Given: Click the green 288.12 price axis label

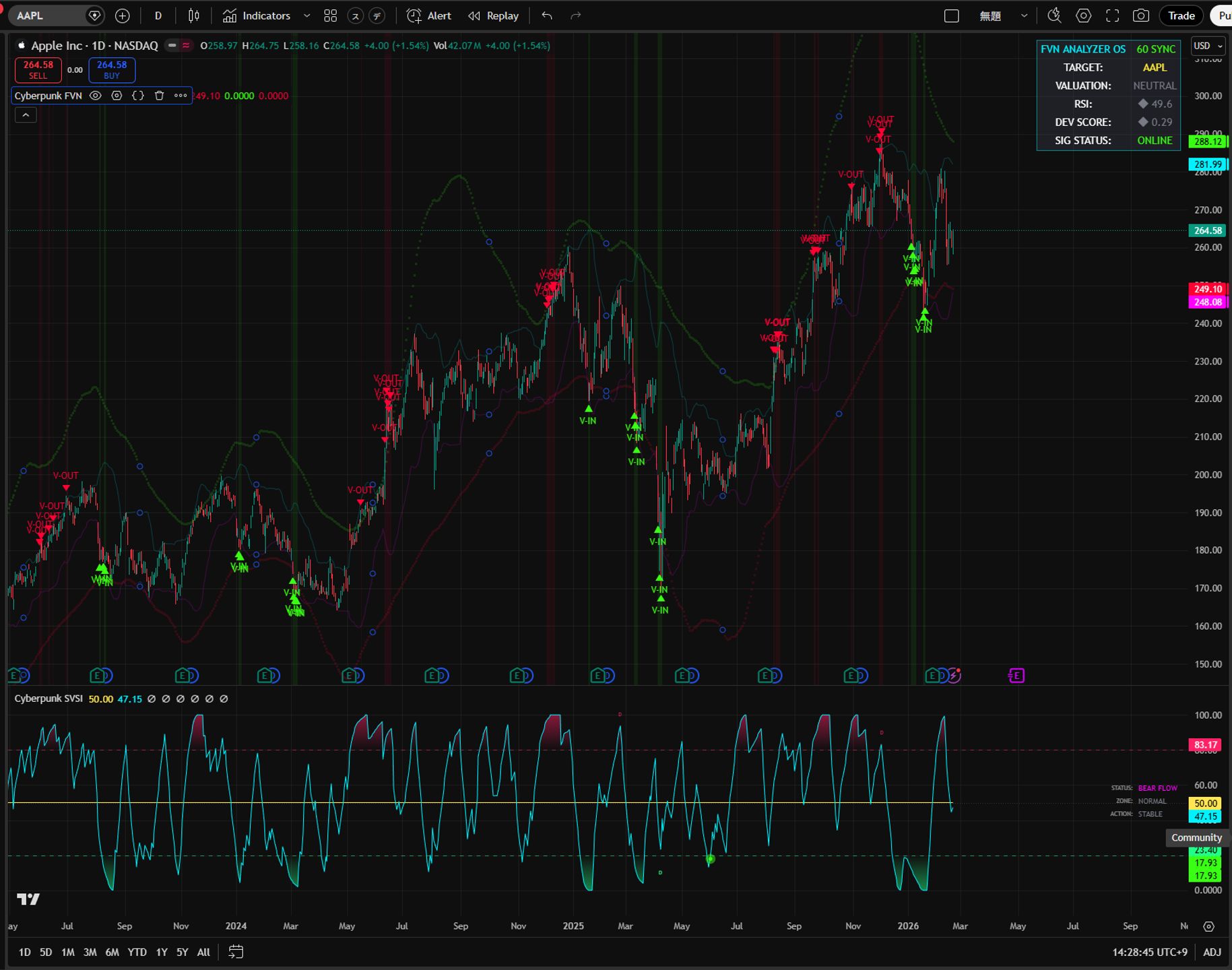Looking at the screenshot, I should tap(1208, 141).
